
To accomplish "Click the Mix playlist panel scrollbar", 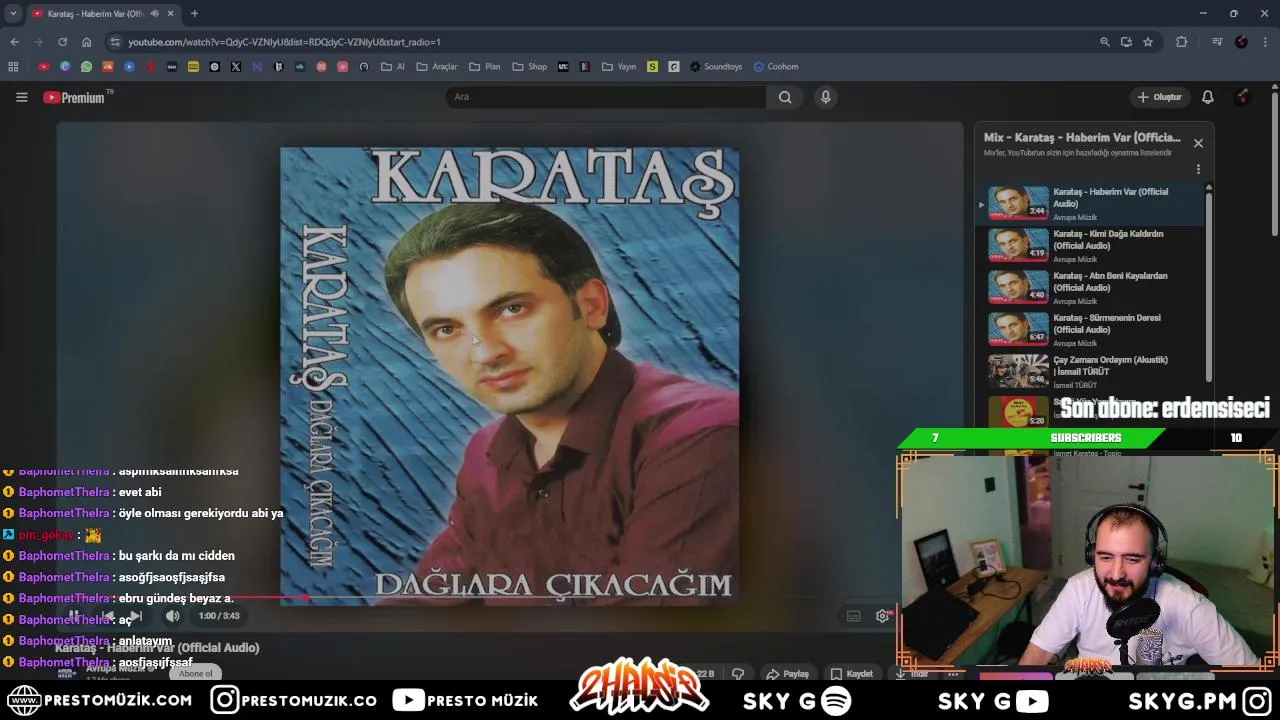I will pyautogui.click(x=1209, y=285).
